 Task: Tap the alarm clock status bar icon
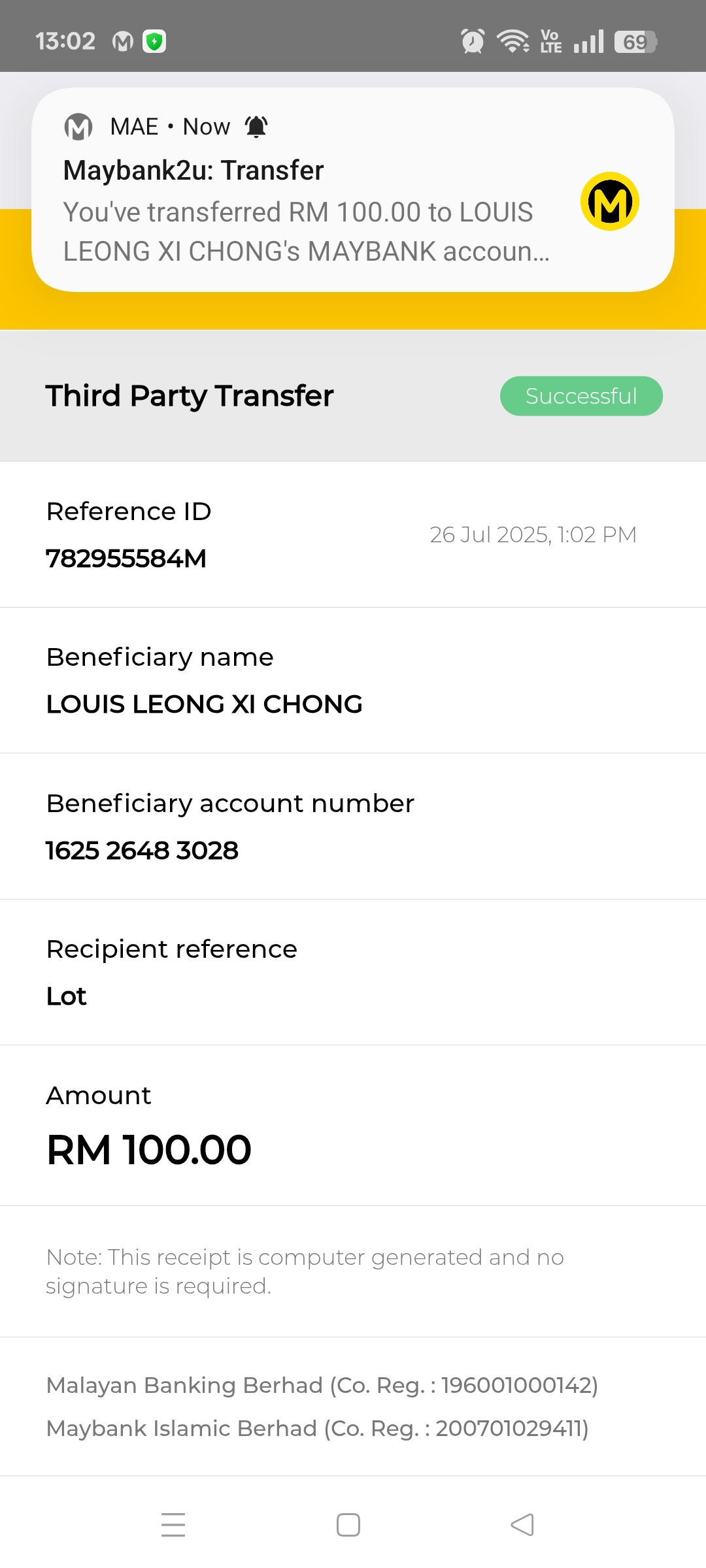[x=473, y=41]
